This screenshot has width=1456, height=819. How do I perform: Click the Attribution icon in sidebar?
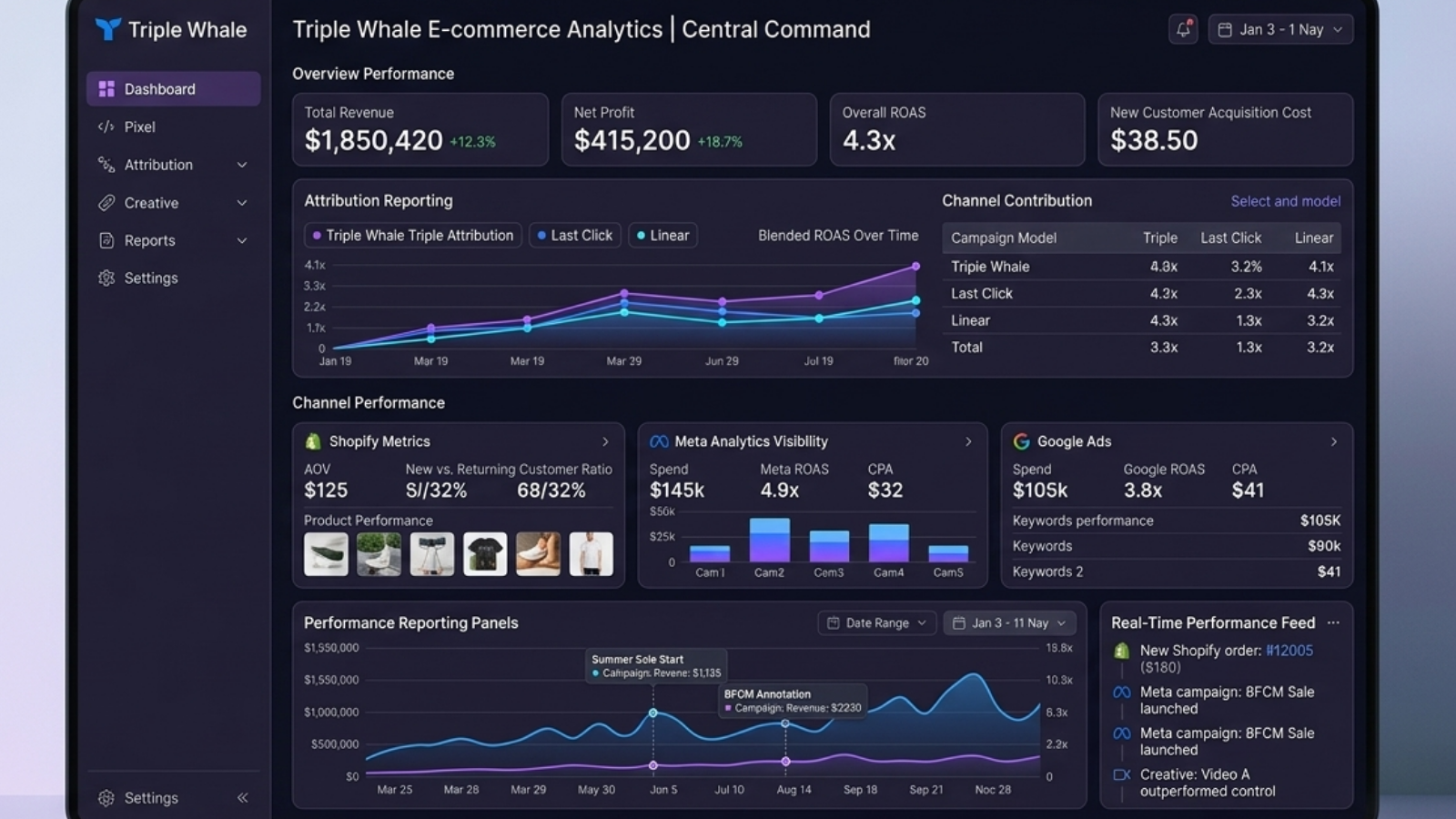106,165
